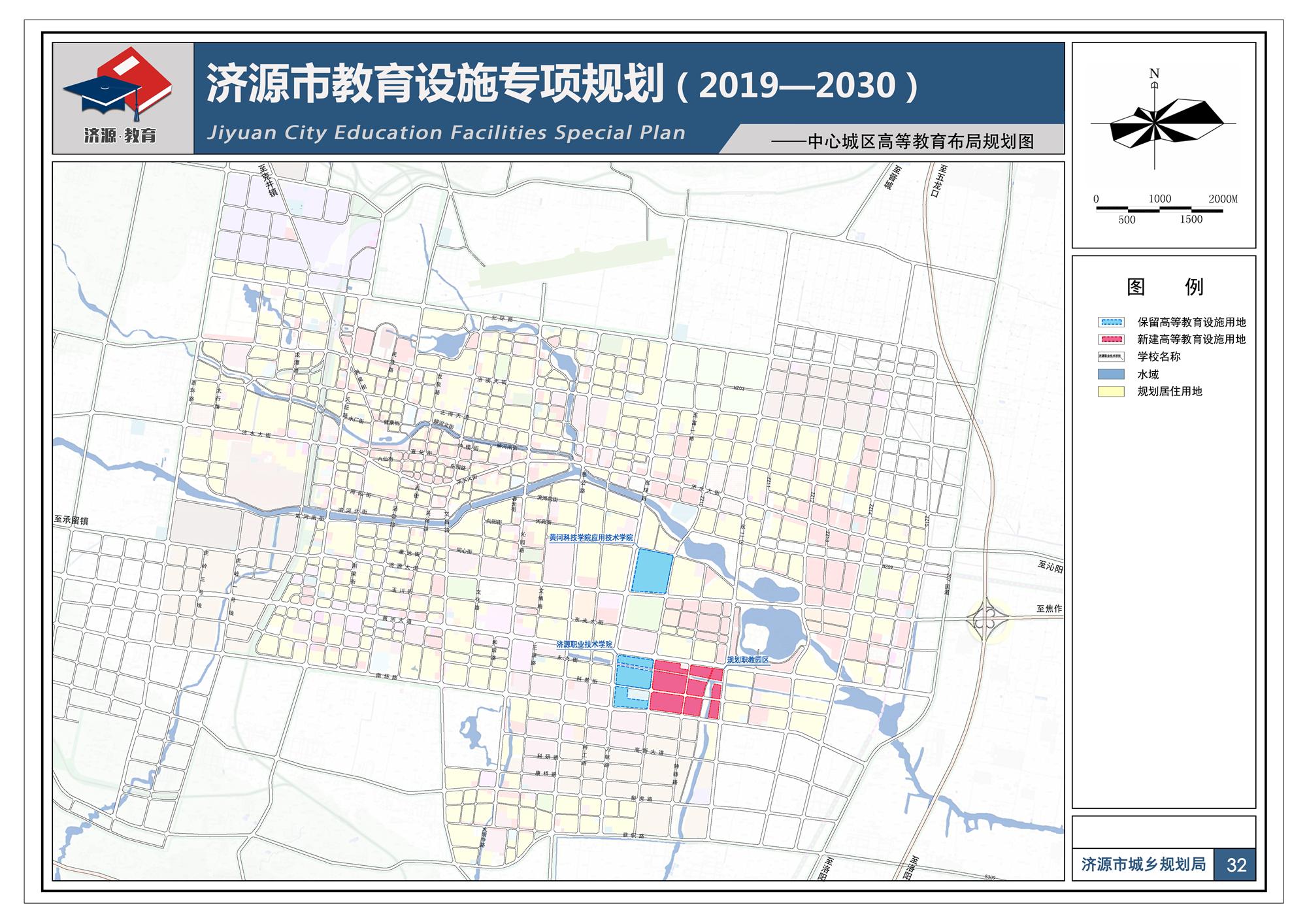Click the 至沁阳 direction label
This screenshot has width=1307, height=924.
coord(1050,567)
